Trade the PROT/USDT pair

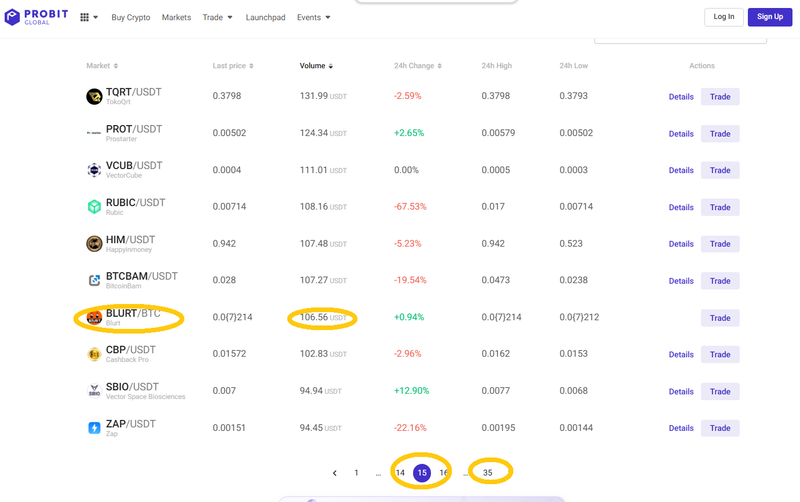click(720, 134)
